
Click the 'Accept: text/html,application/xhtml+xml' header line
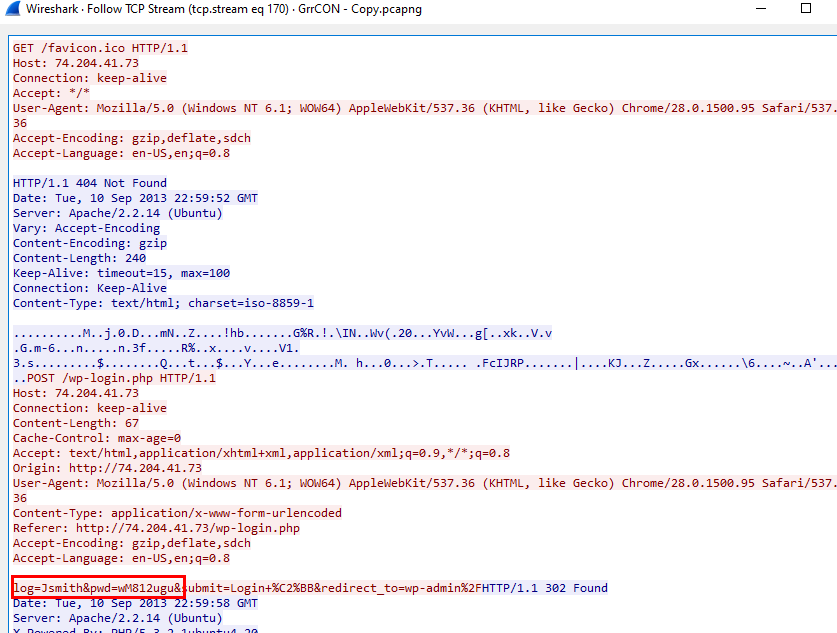(x=262, y=453)
